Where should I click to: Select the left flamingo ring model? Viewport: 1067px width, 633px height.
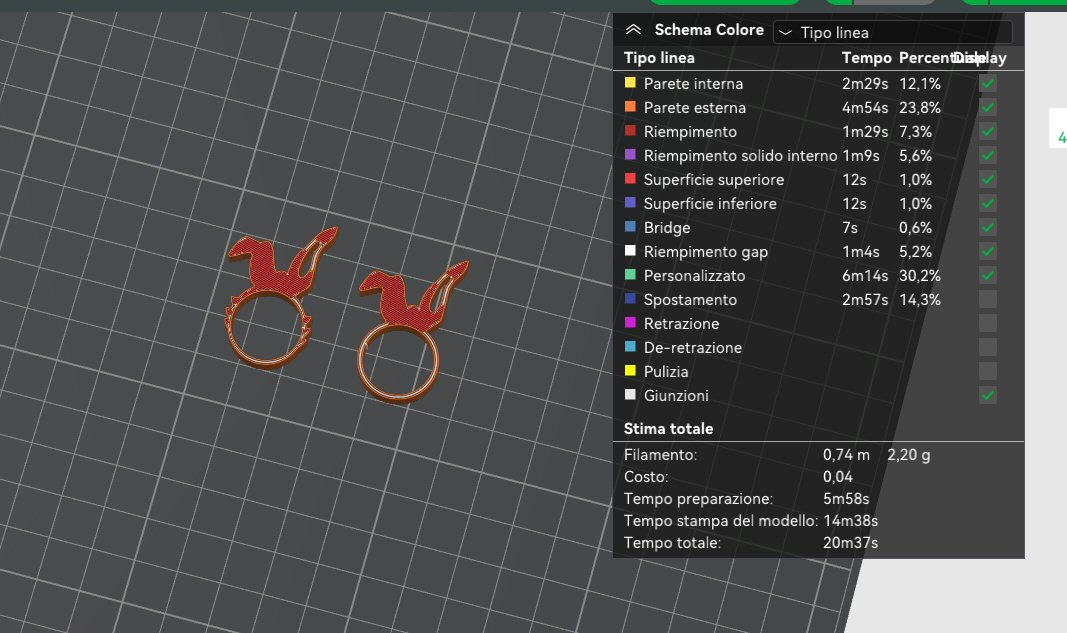tap(280, 296)
